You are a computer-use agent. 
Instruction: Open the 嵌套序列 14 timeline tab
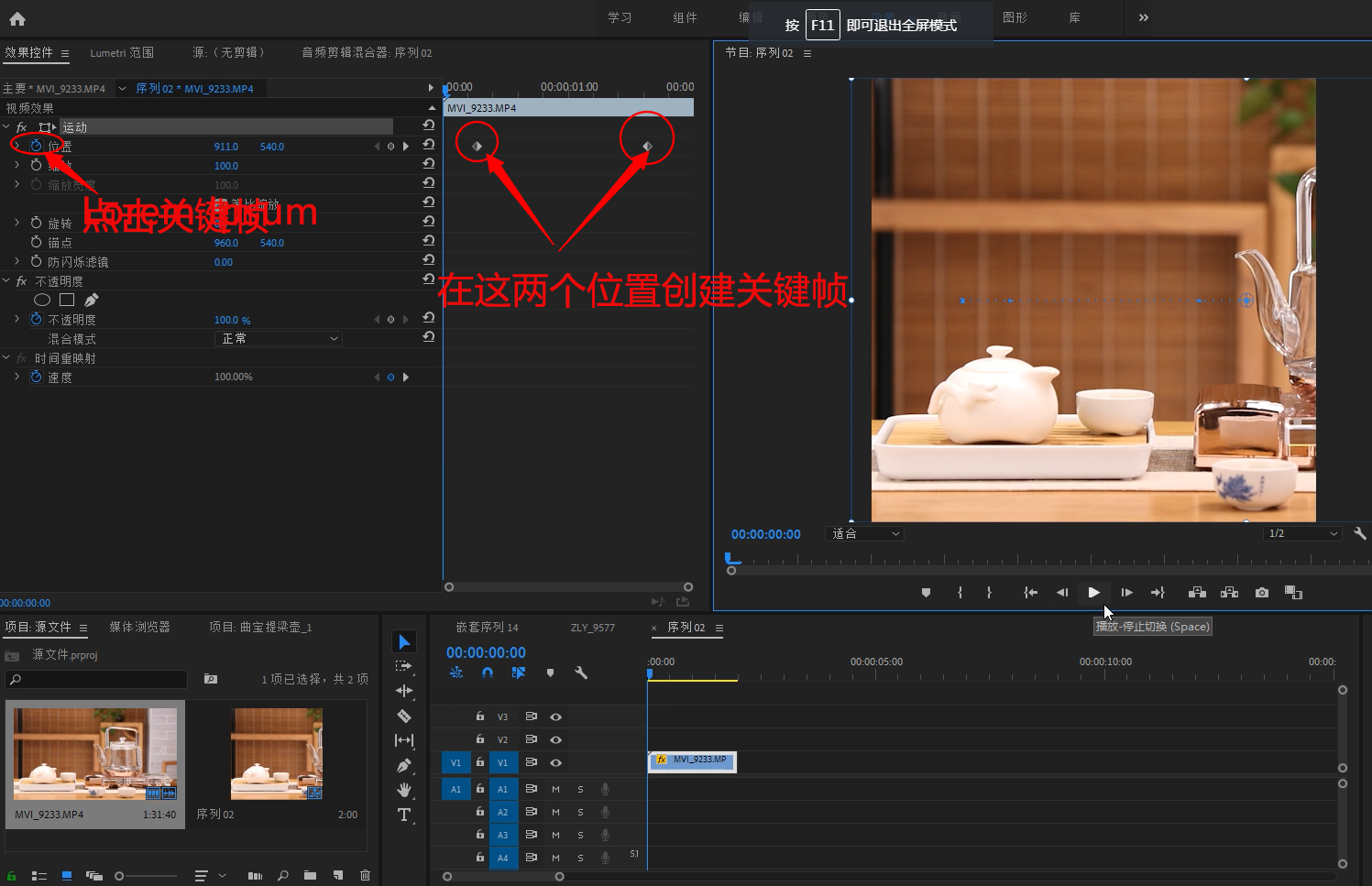point(488,628)
